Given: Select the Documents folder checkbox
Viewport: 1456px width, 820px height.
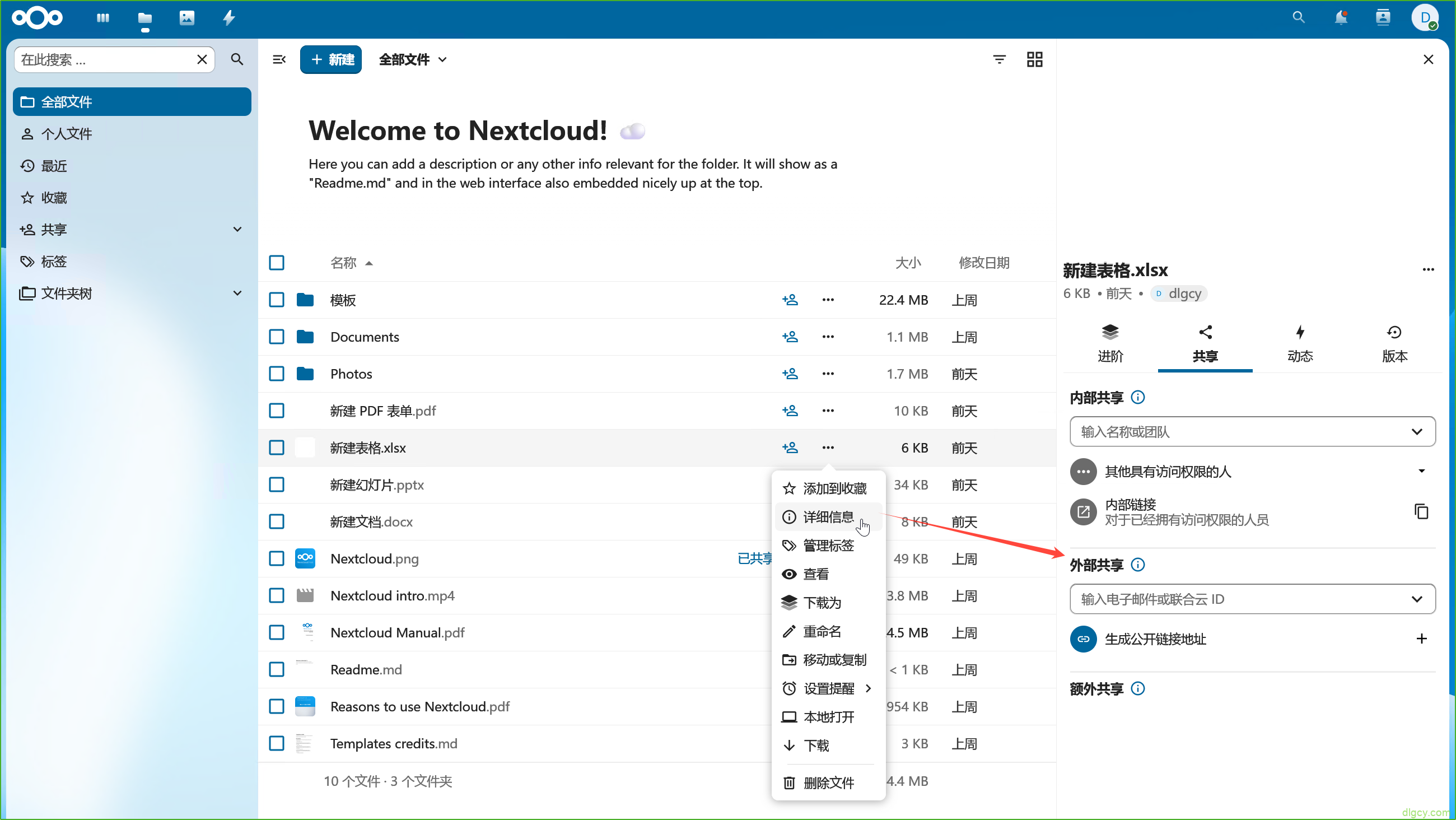Looking at the screenshot, I should tap(277, 337).
